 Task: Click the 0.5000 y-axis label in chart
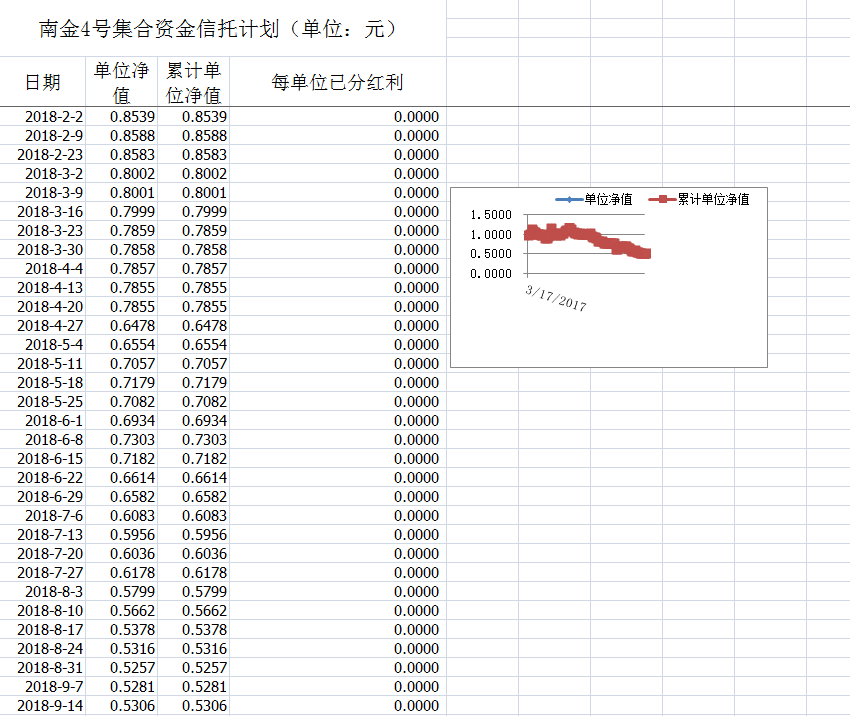click(x=491, y=254)
